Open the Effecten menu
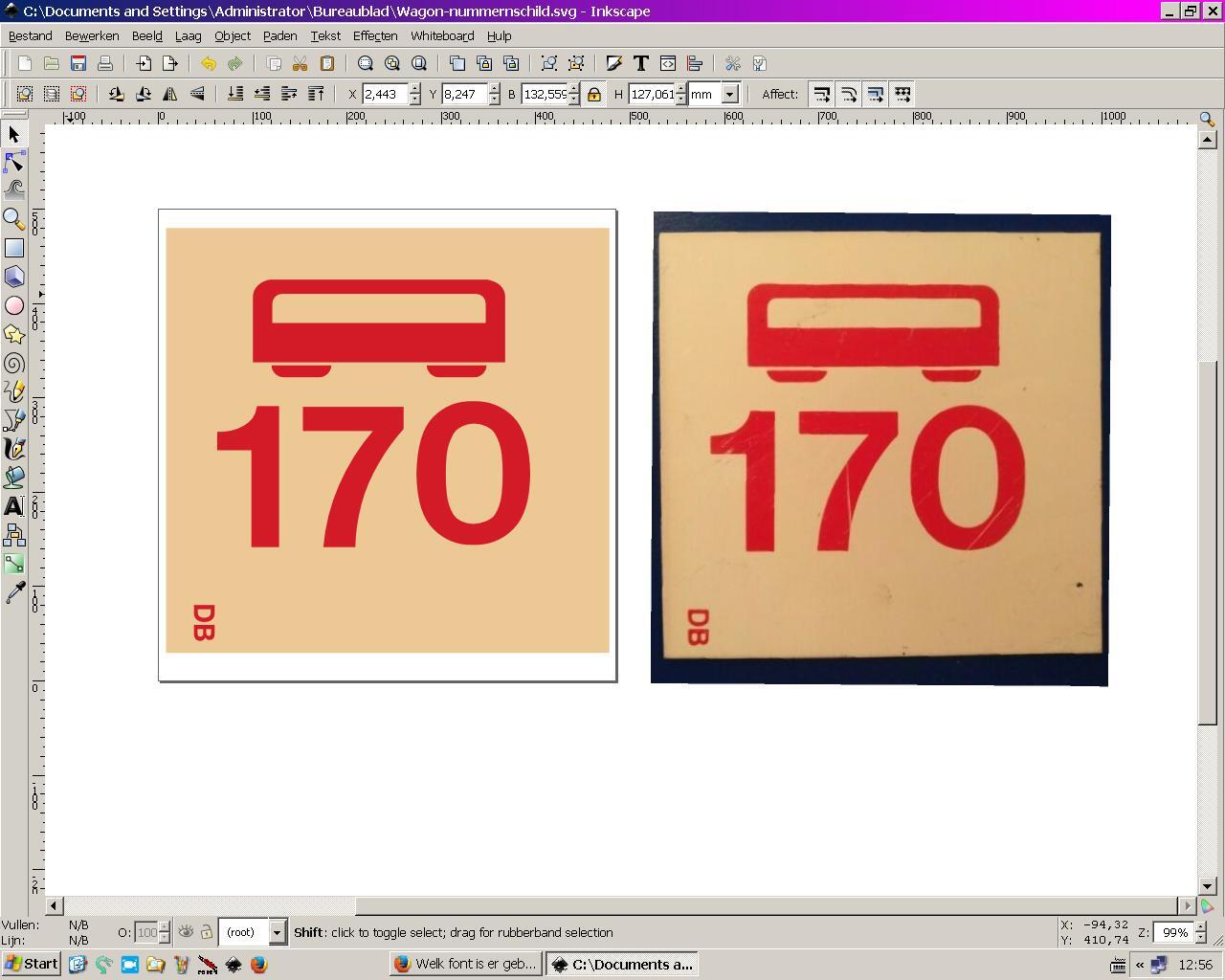1225x980 pixels. click(375, 35)
